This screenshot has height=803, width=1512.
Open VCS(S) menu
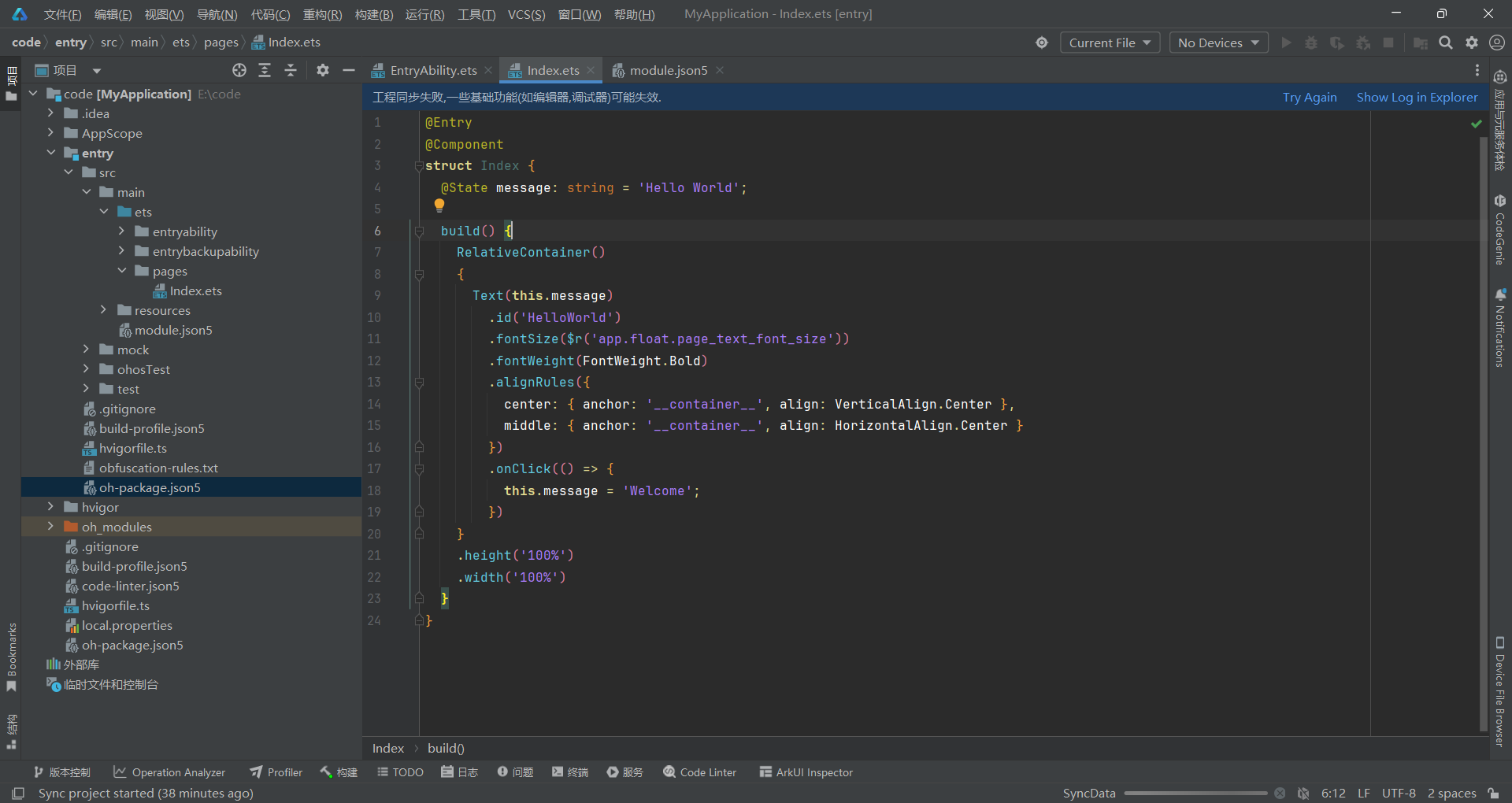(x=526, y=14)
